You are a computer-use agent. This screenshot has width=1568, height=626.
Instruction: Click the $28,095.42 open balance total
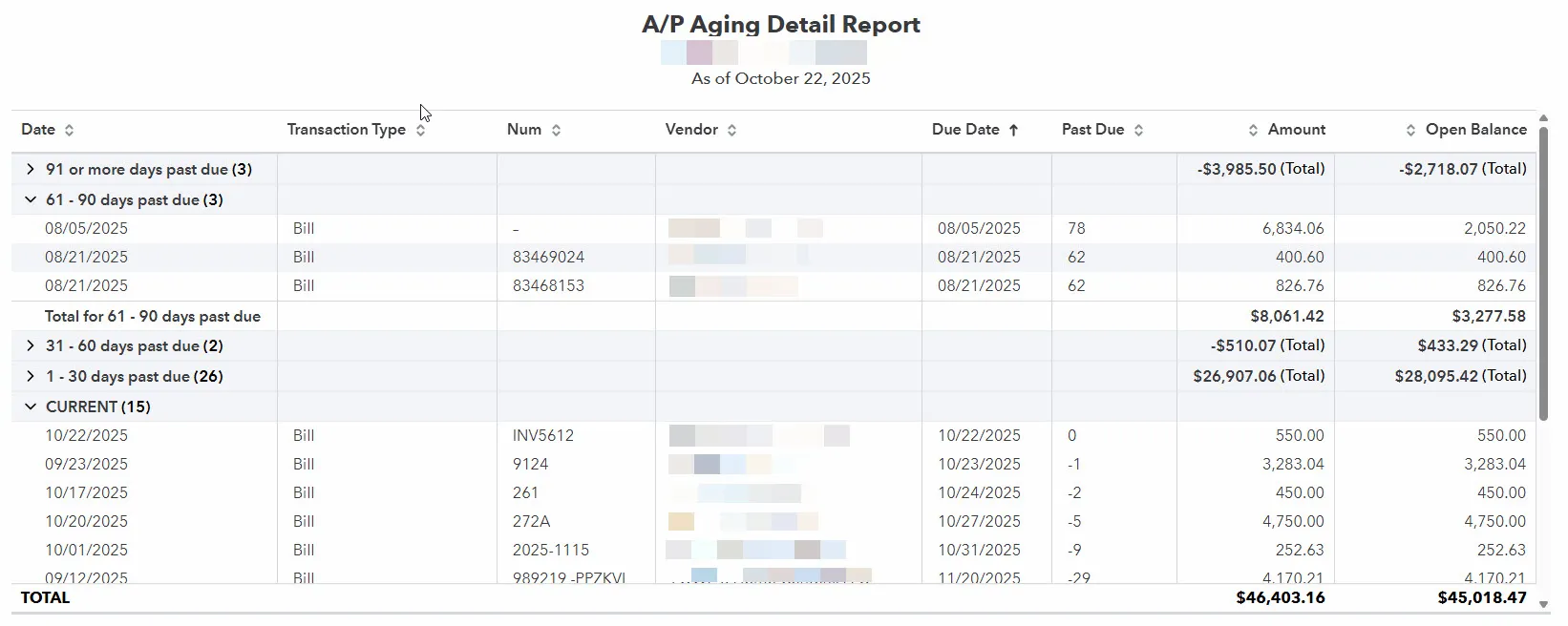point(1459,376)
